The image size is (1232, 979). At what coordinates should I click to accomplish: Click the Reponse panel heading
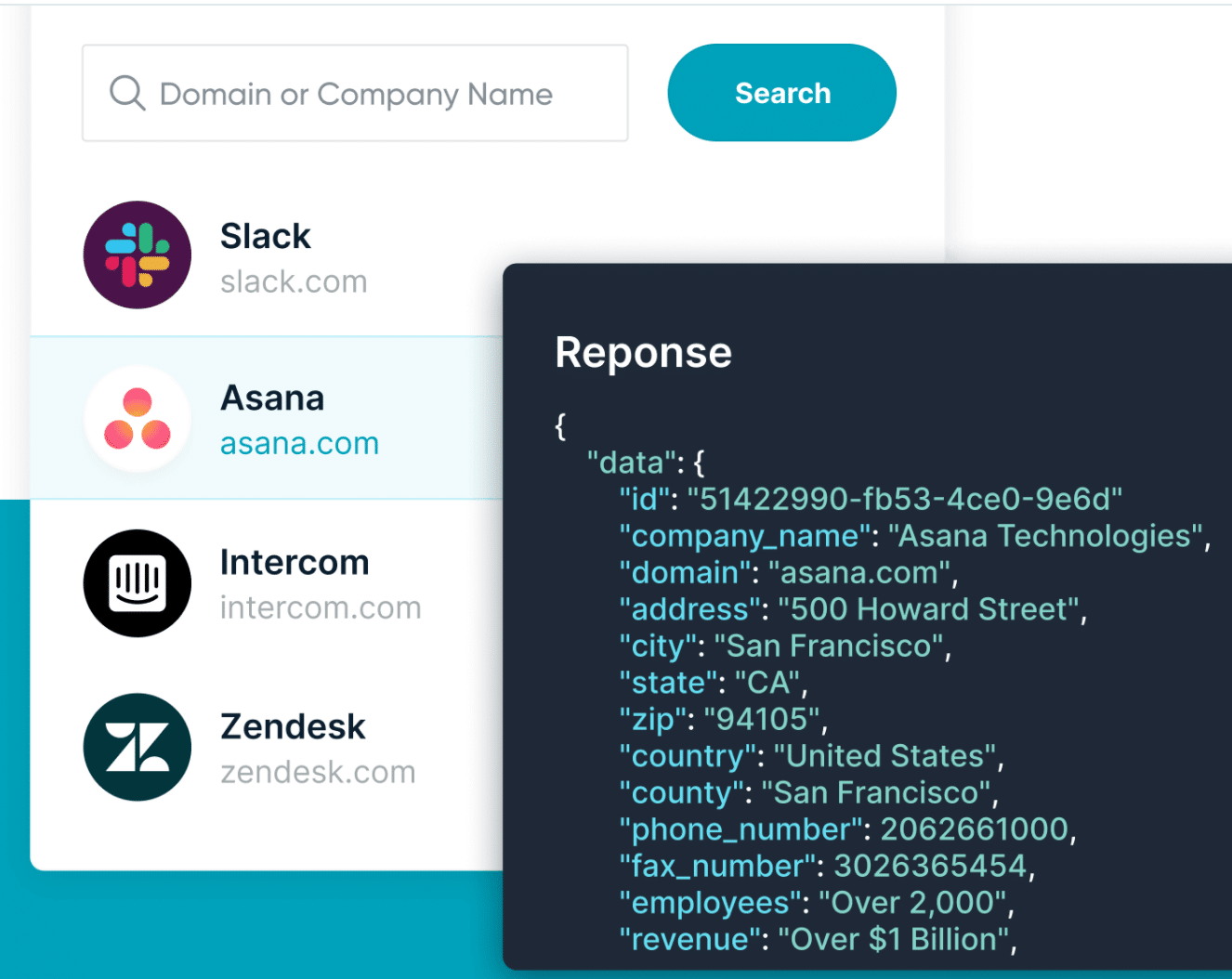click(x=643, y=353)
